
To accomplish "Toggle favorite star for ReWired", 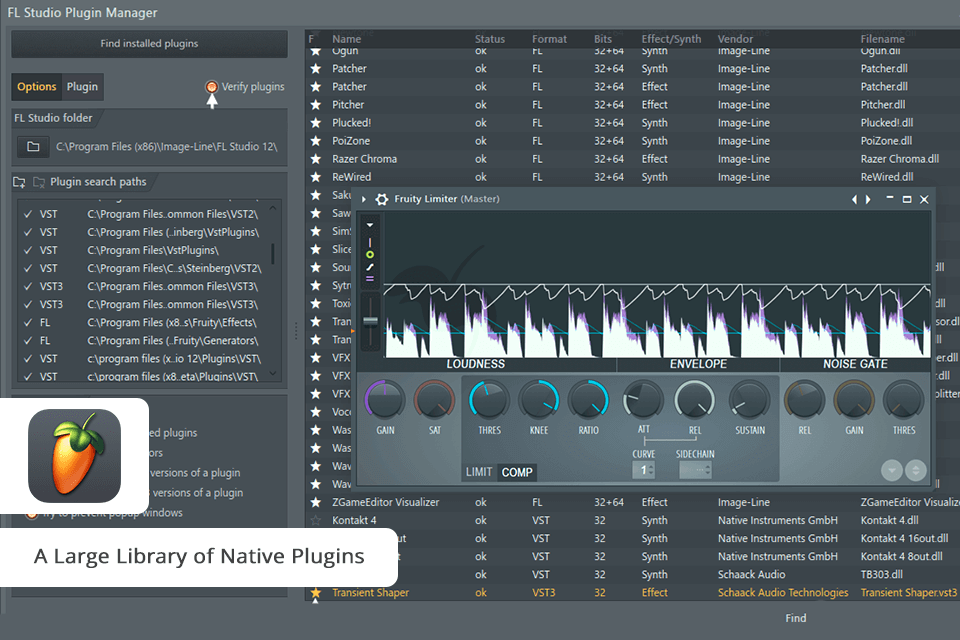I will click(x=316, y=177).
